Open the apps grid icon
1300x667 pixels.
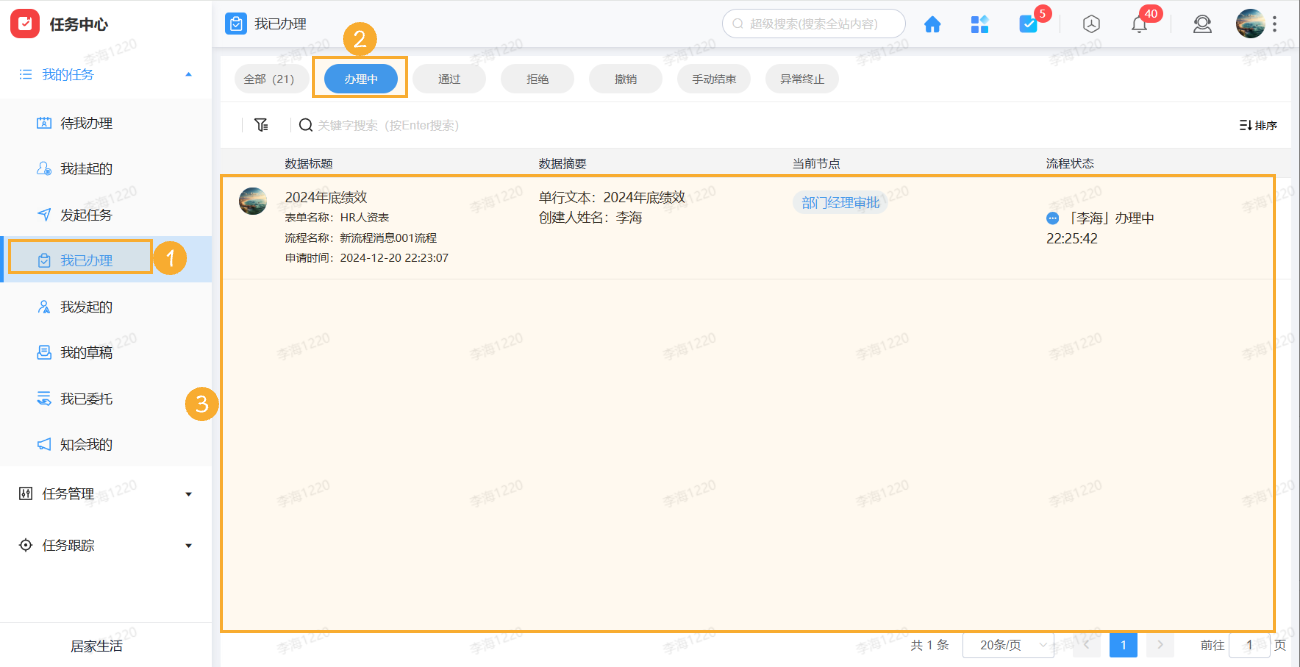click(x=980, y=23)
